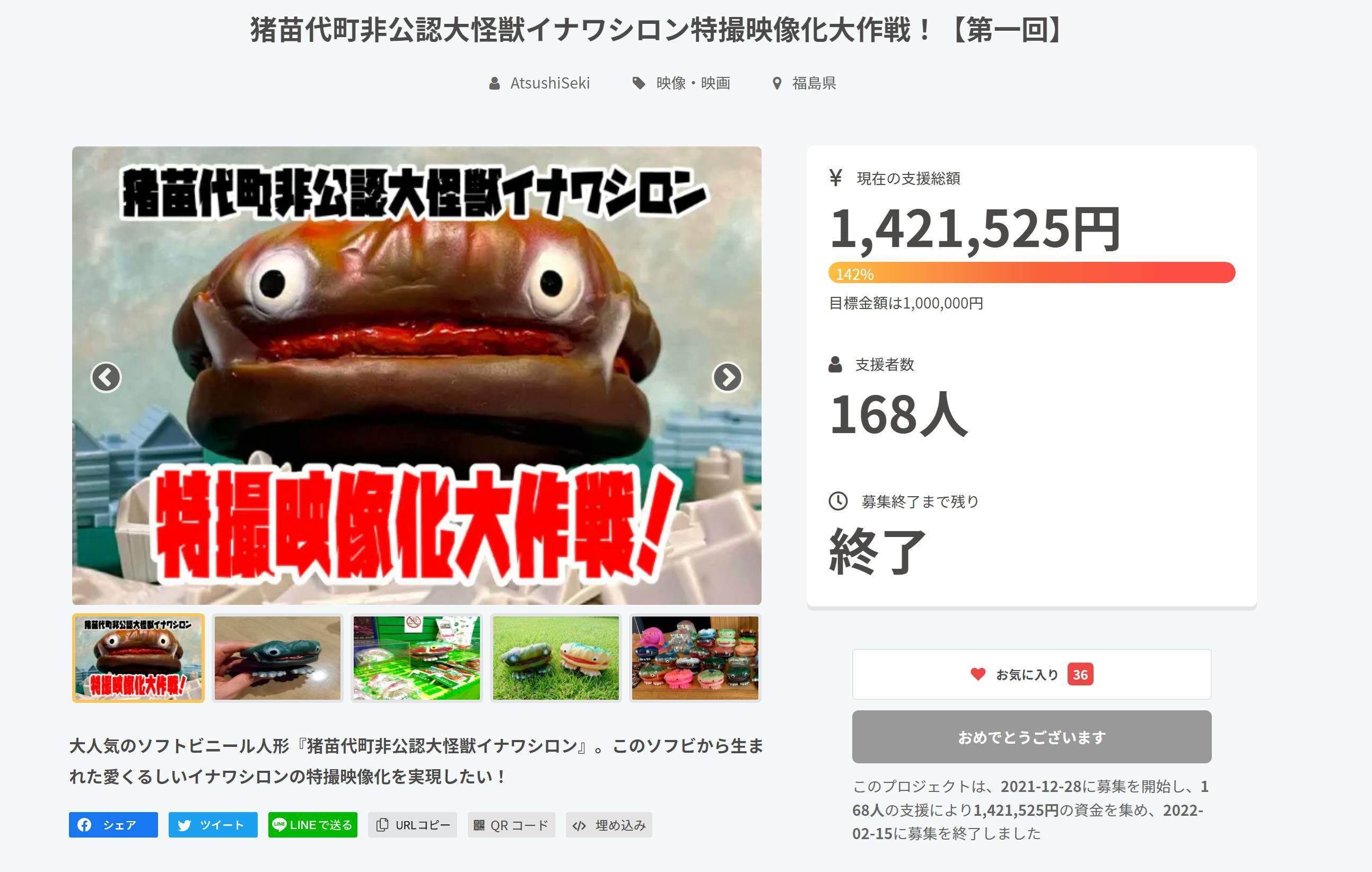Click the main Inawashiron monster image
This screenshot has height=872, width=1372.
(416, 376)
